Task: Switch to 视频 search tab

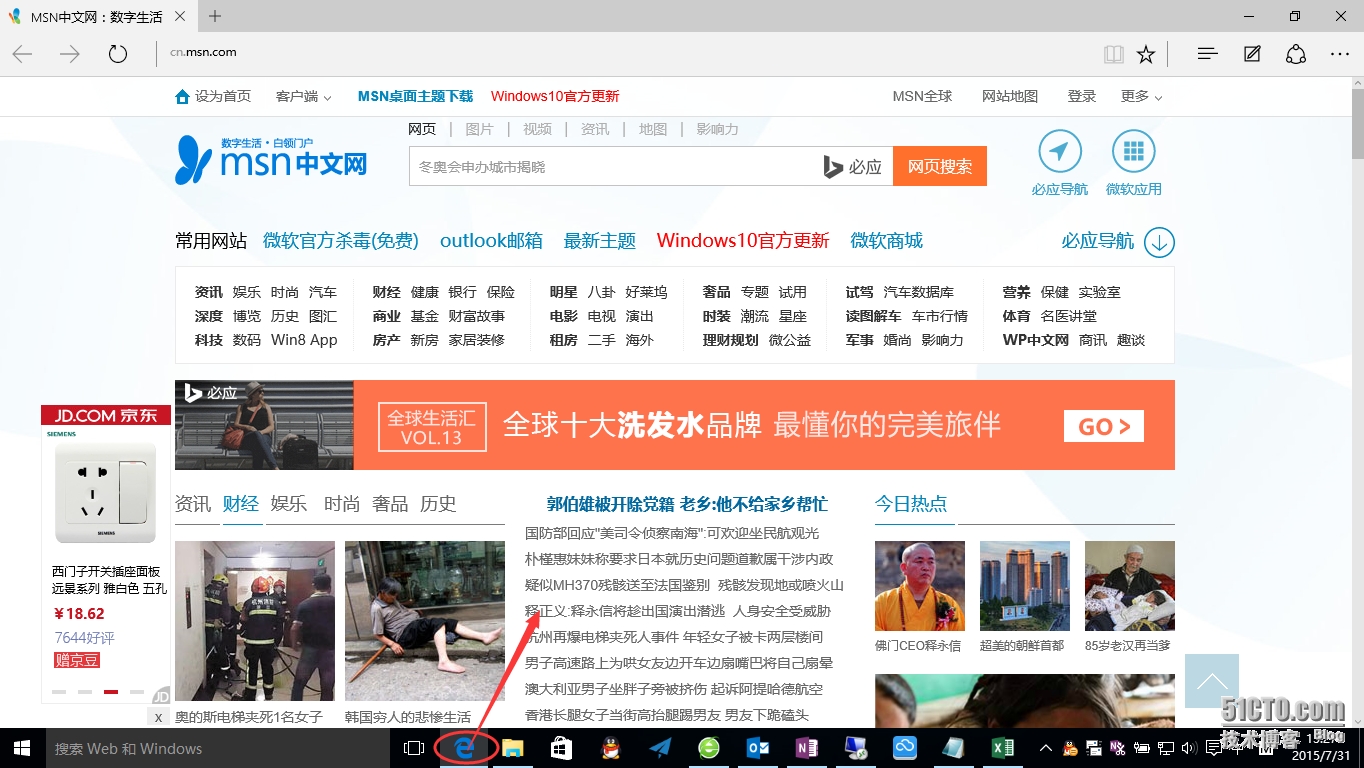Action: 537,129
